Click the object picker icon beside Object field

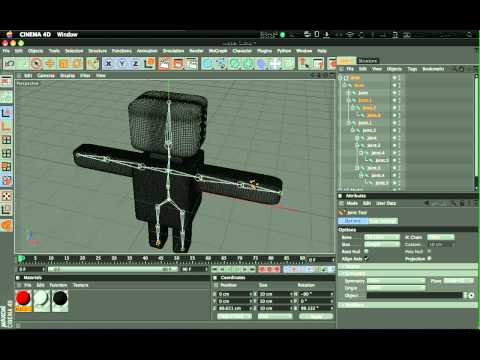[471, 295]
